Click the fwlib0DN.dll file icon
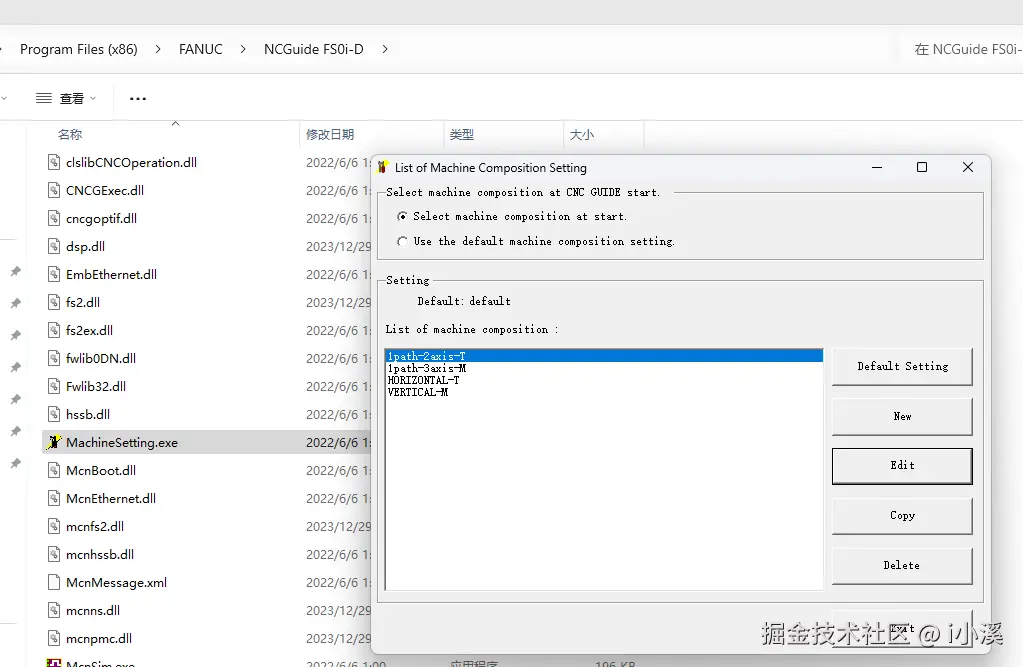The image size is (1023, 667). (54, 358)
